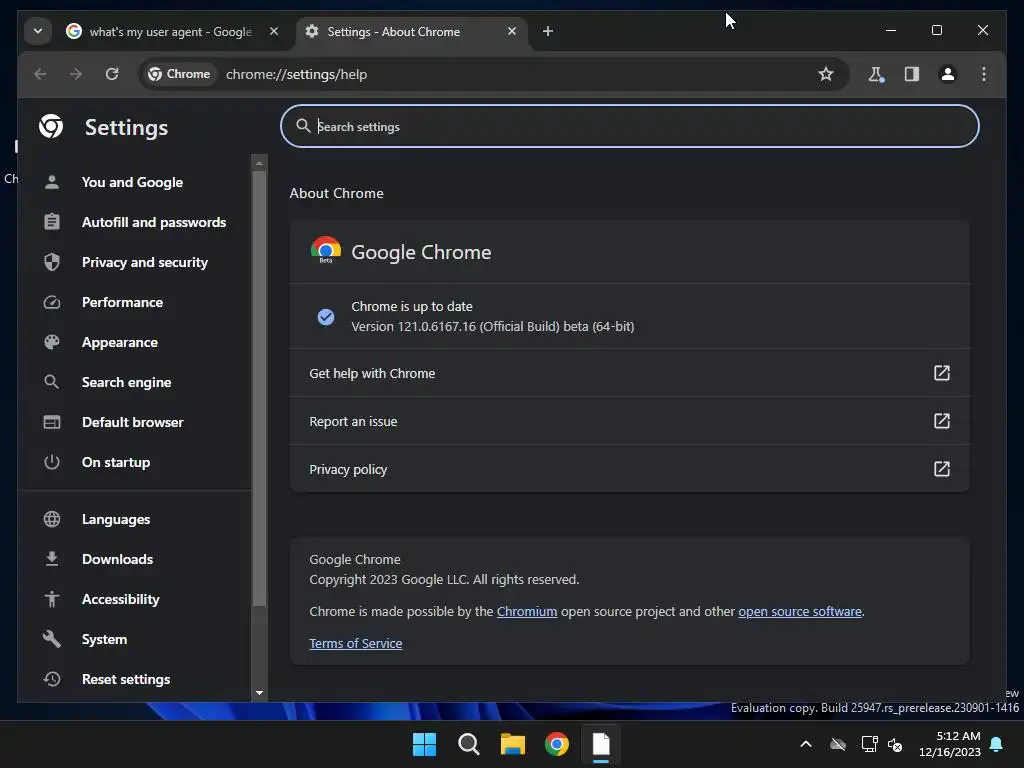The width and height of the screenshot is (1024, 768).
Task: Focus the Search settings field
Action: 630,126
